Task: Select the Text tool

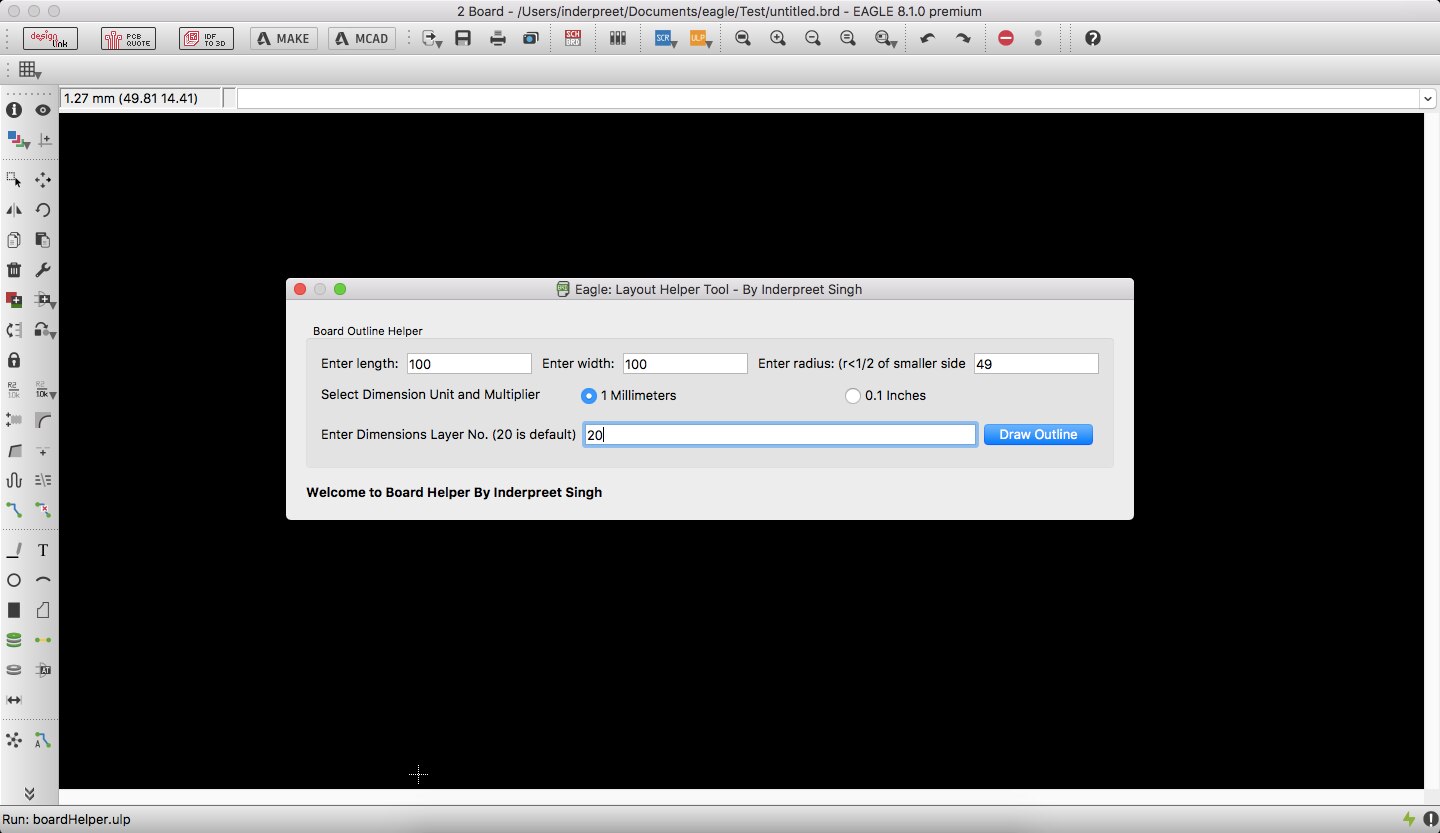Action: tap(43, 550)
